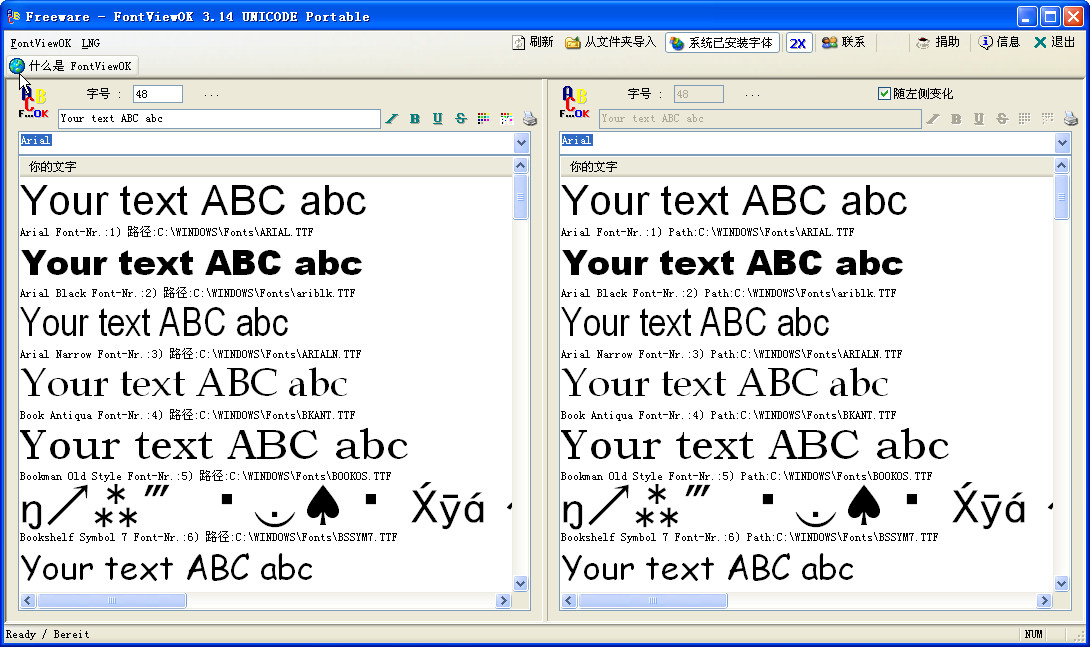
Task: Show system installed fonts (系统已安装字体)
Action: (x=722, y=43)
